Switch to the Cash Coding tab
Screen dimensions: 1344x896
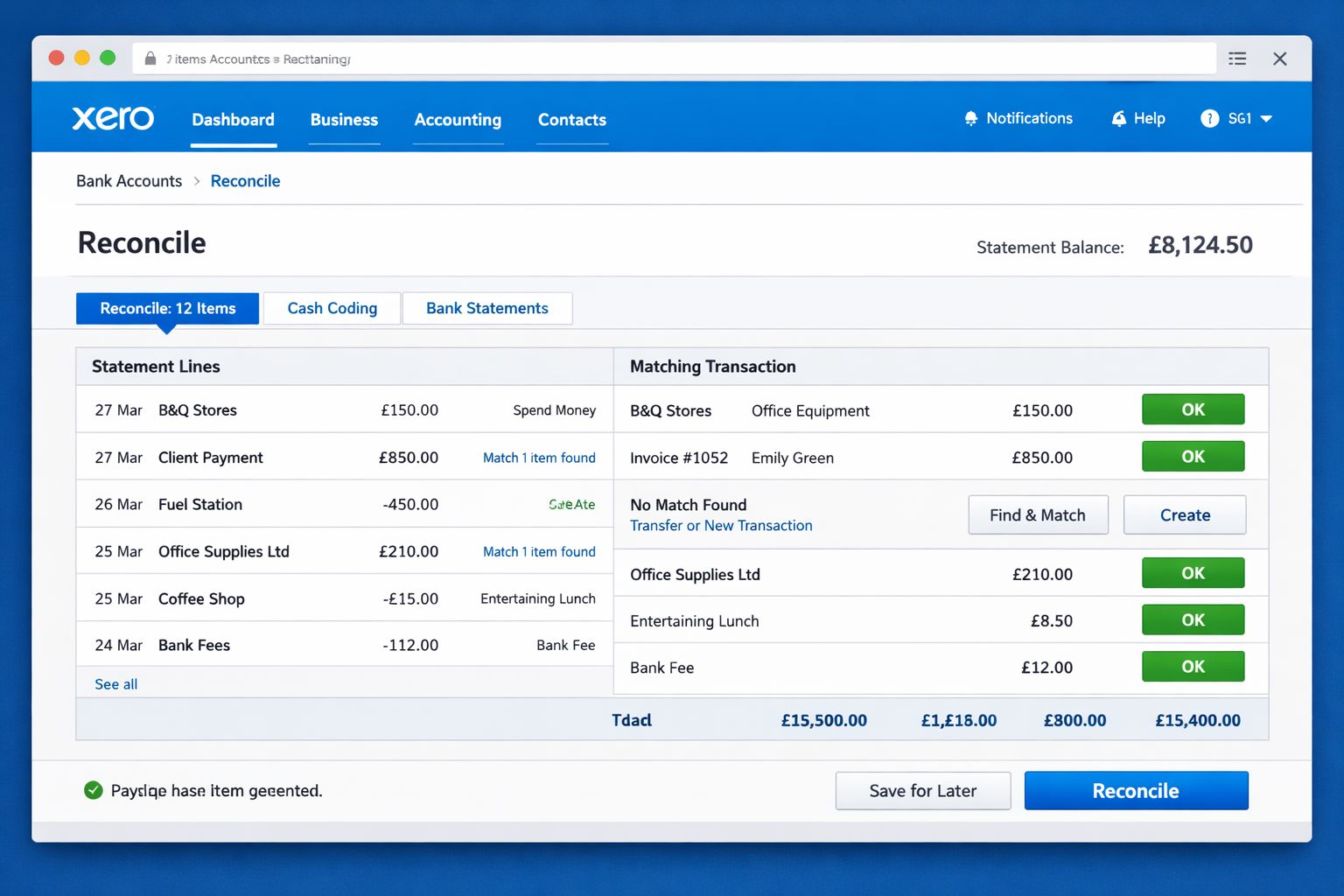332,308
